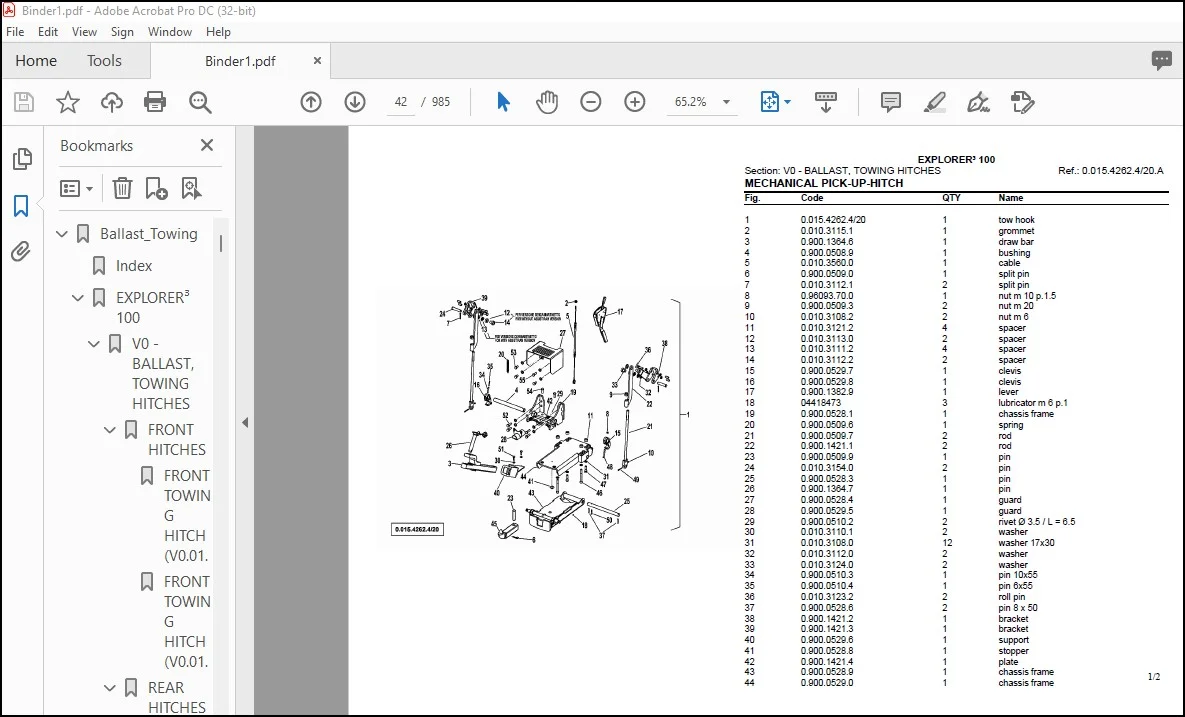
Task: Select the FRONT HITCHES bookmark
Action: [177, 439]
